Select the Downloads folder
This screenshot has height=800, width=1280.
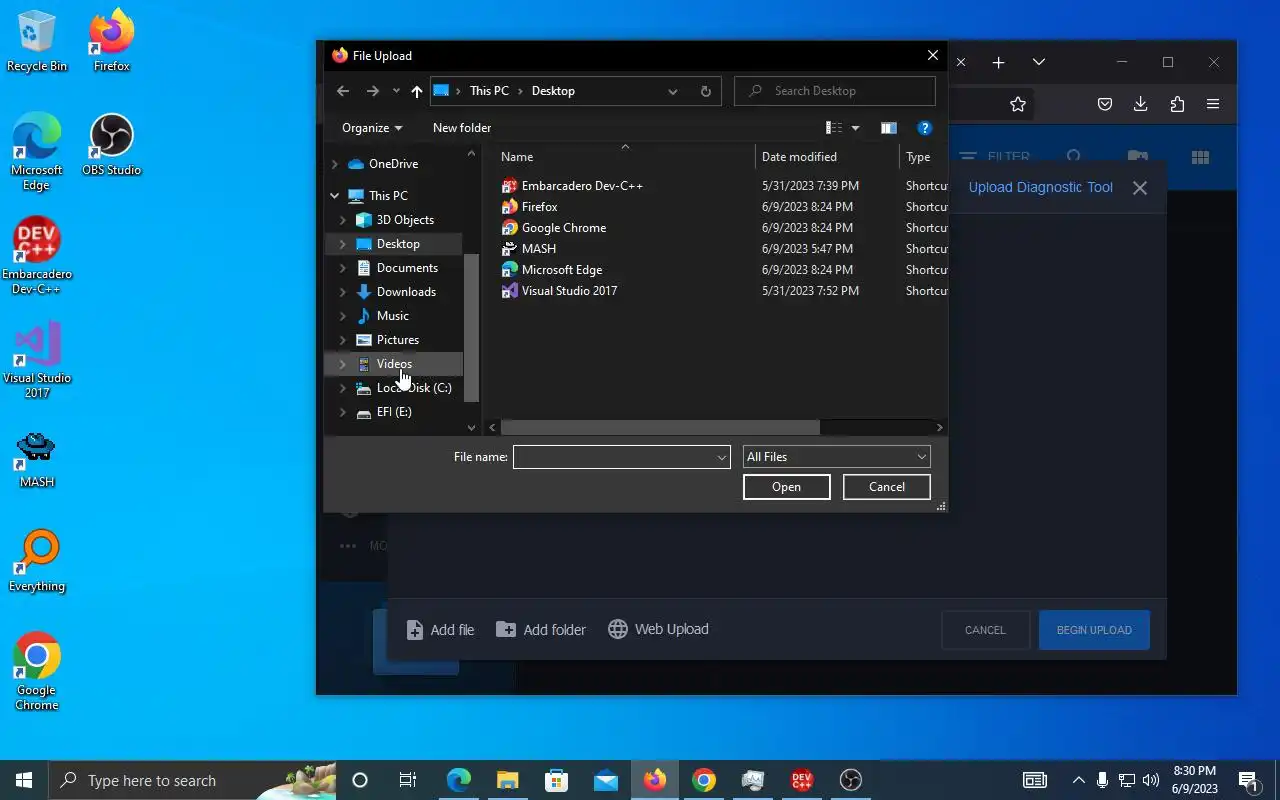(406, 292)
